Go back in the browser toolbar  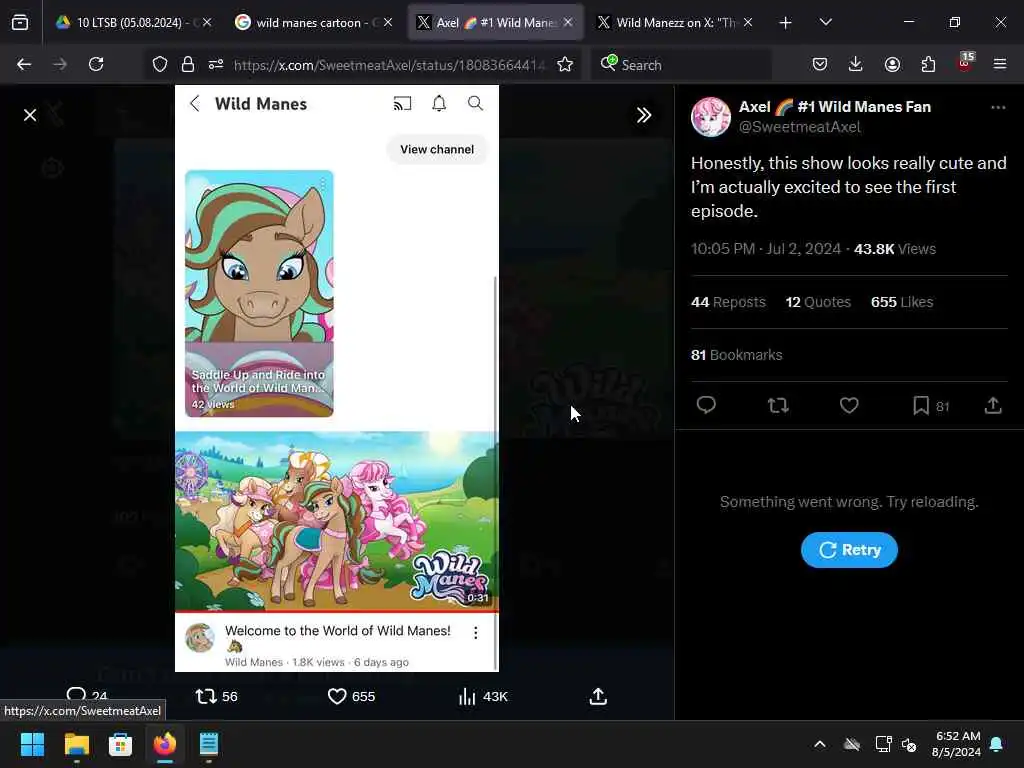(x=24, y=64)
